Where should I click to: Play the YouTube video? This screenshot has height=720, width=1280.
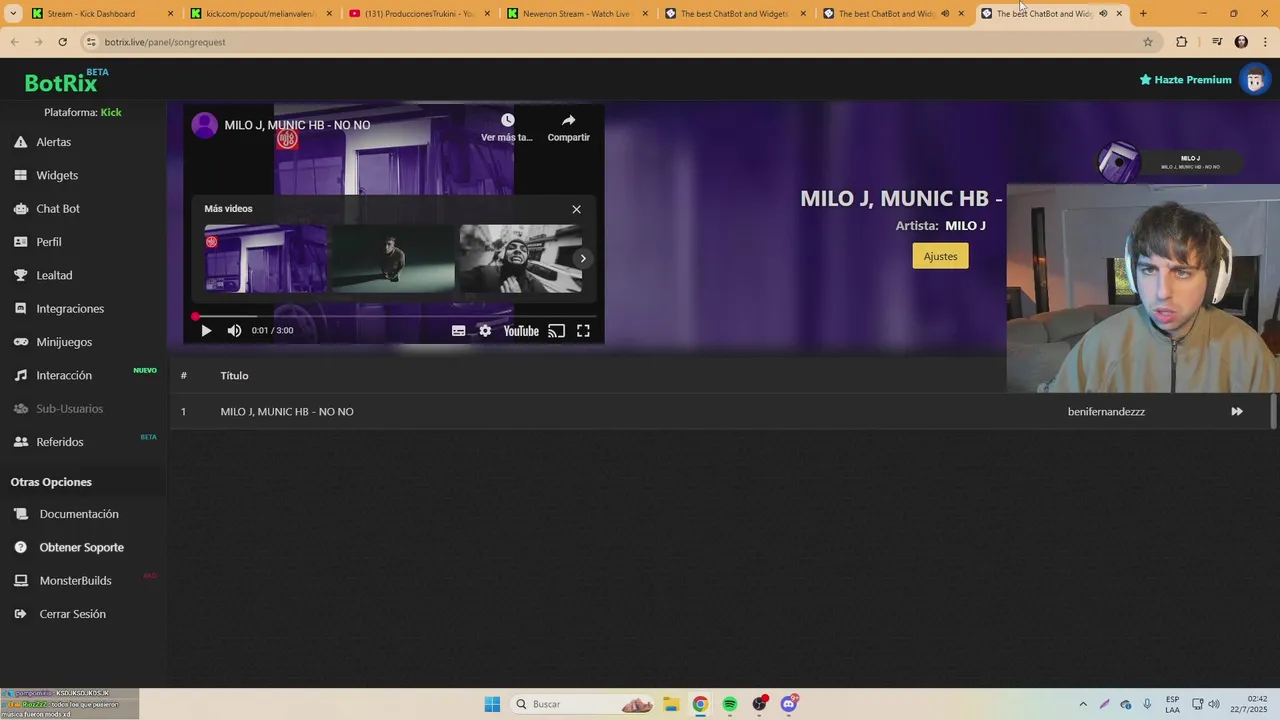click(x=206, y=331)
